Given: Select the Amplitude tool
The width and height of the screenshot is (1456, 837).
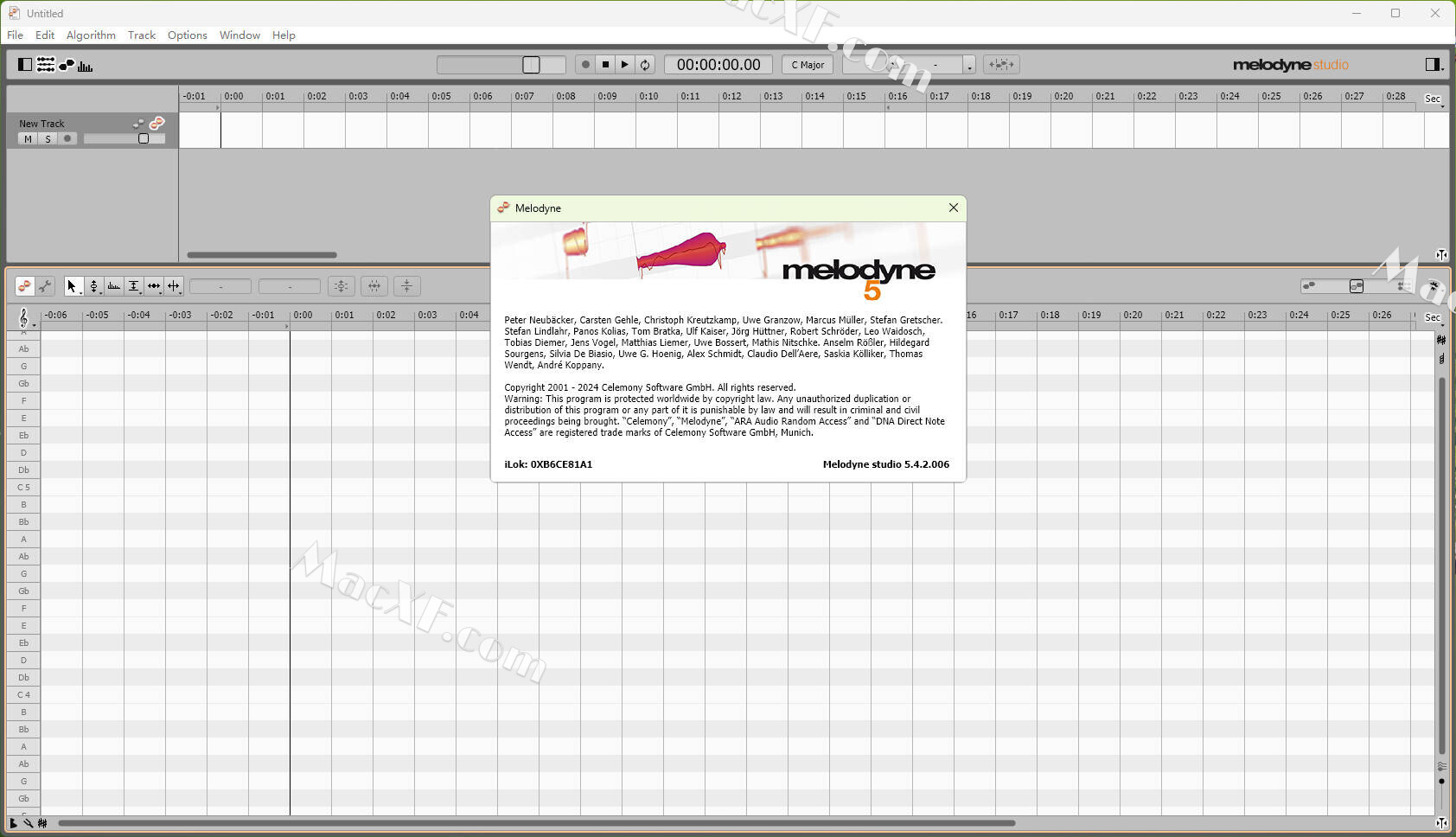Looking at the screenshot, I should 134,286.
